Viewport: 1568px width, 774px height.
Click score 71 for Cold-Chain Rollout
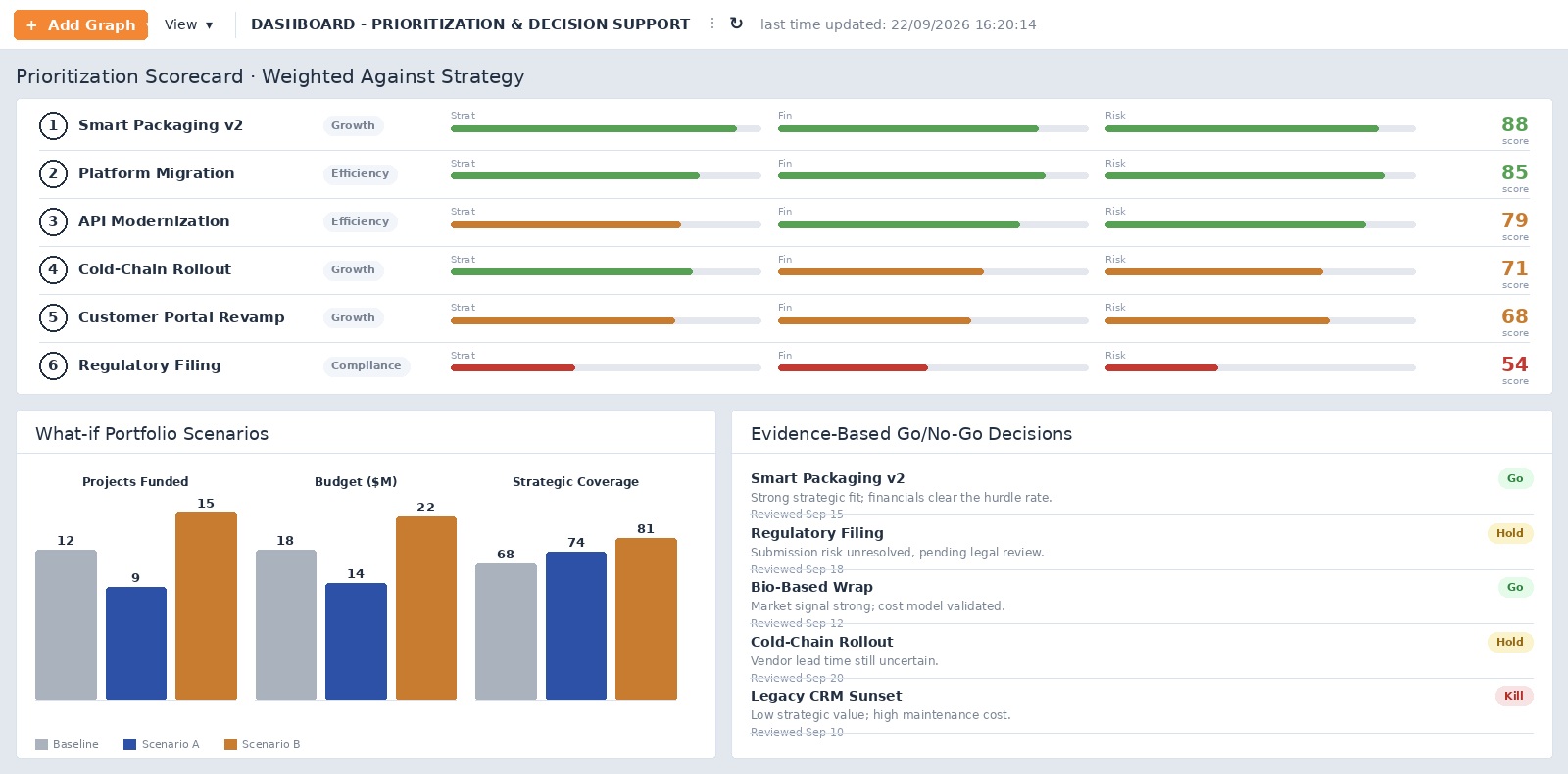coord(1514,268)
